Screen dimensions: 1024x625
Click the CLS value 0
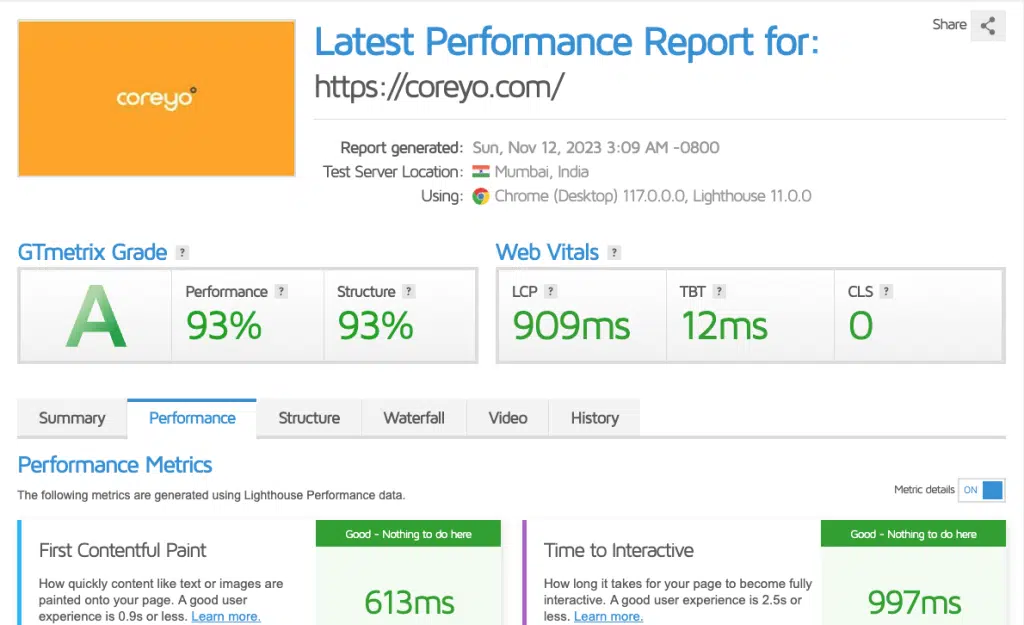(861, 326)
